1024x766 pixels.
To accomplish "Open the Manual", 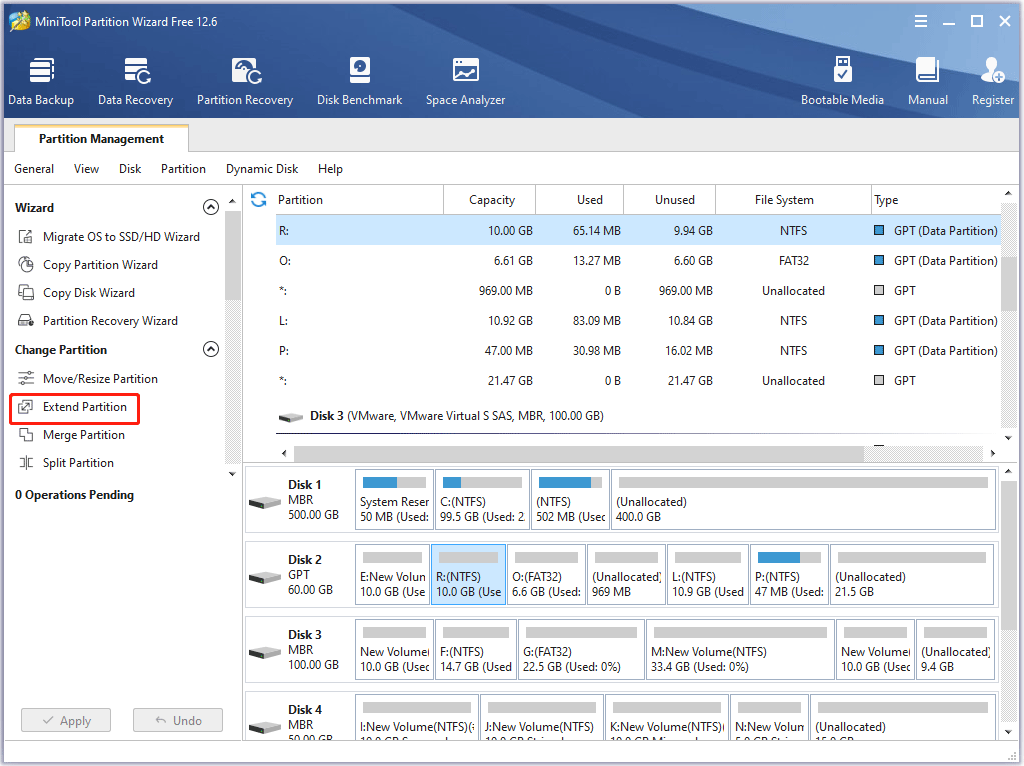I will coord(927,82).
